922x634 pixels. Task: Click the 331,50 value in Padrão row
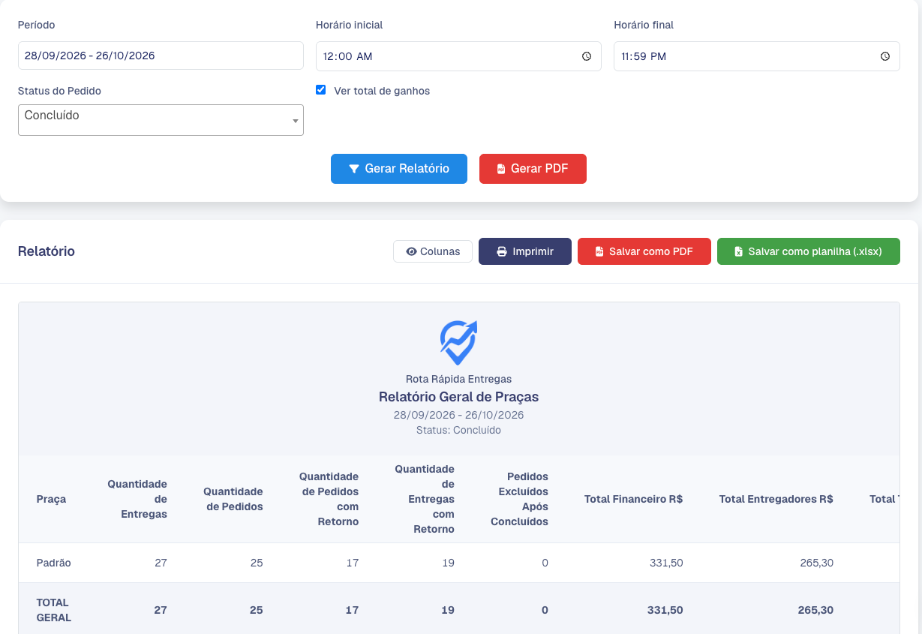(x=666, y=563)
